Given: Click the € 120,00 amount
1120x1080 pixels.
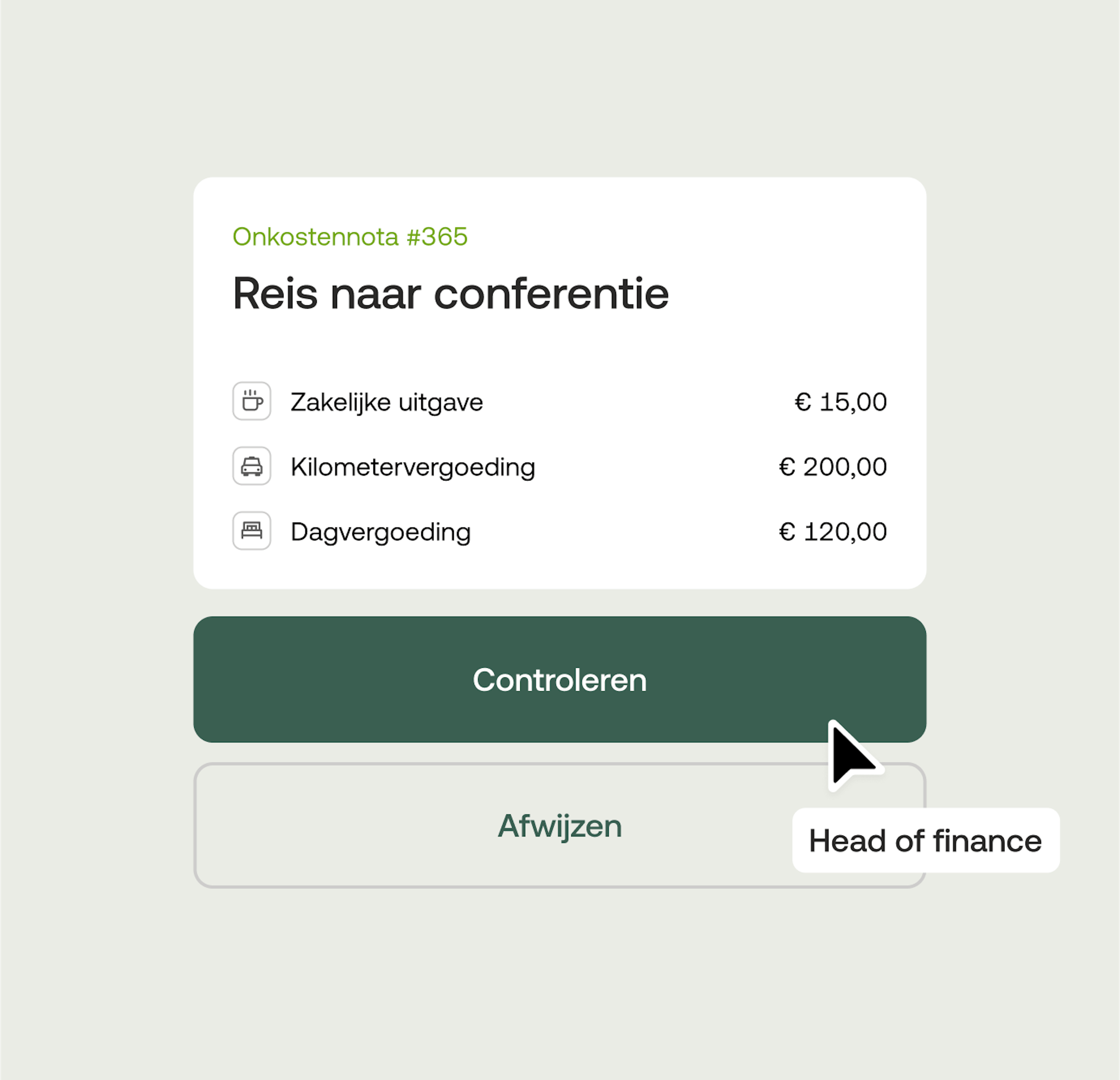Looking at the screenshot, I should coord(833,532).
